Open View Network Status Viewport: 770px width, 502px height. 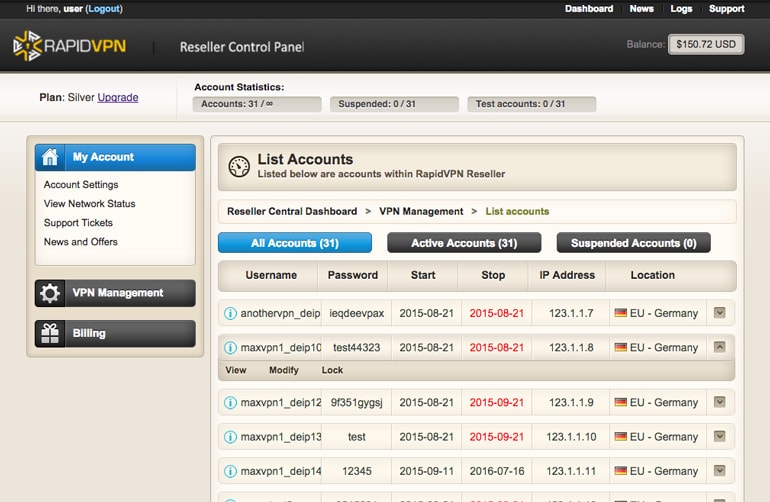point(89,204)
